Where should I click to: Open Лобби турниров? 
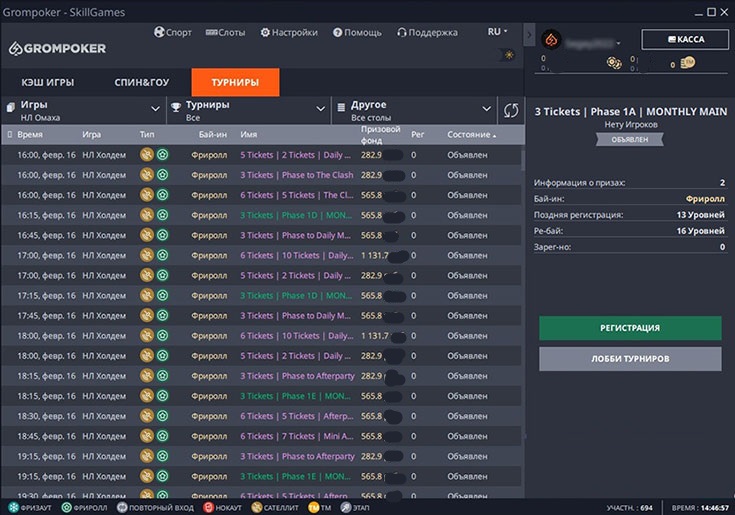pos(630,359)
